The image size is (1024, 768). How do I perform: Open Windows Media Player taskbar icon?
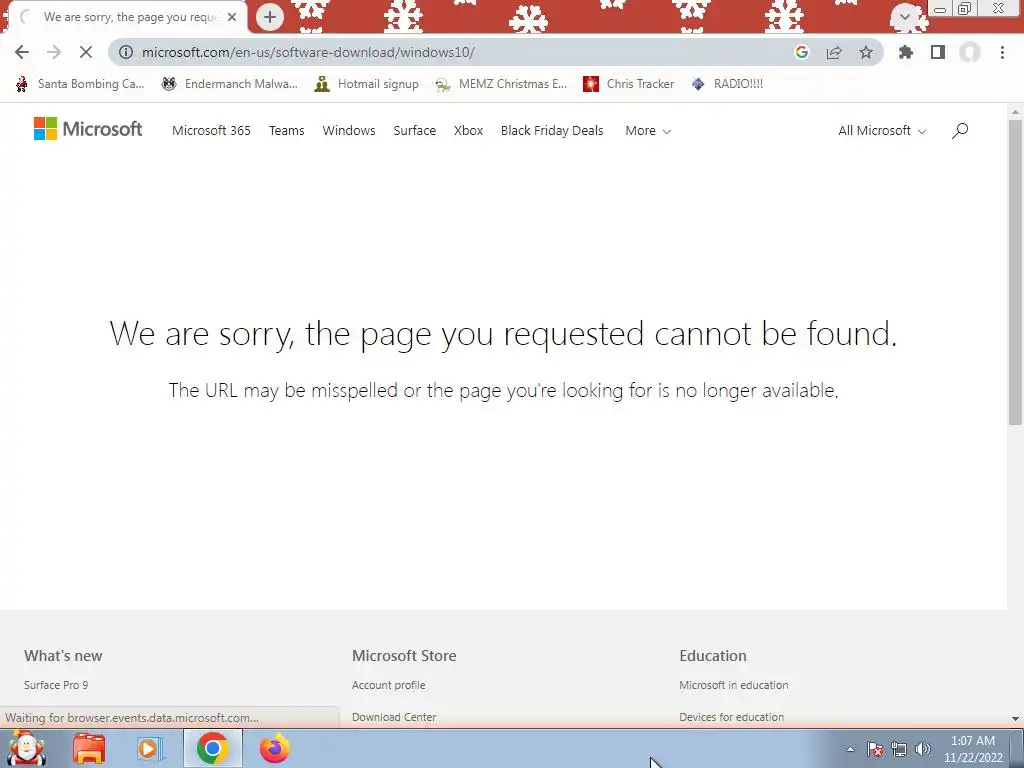[150, 749]
